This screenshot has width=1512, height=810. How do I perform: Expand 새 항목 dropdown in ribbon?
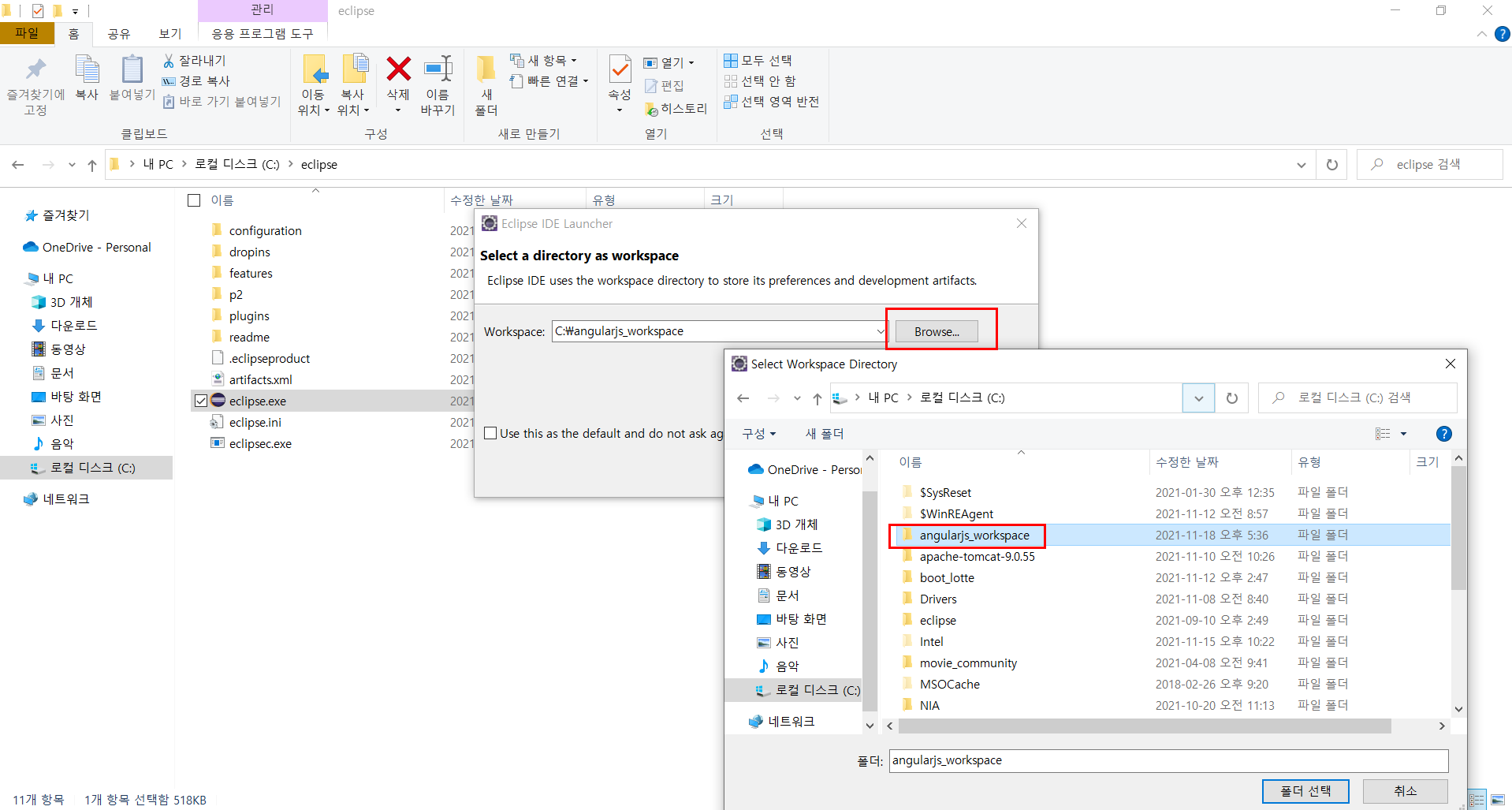543,61
